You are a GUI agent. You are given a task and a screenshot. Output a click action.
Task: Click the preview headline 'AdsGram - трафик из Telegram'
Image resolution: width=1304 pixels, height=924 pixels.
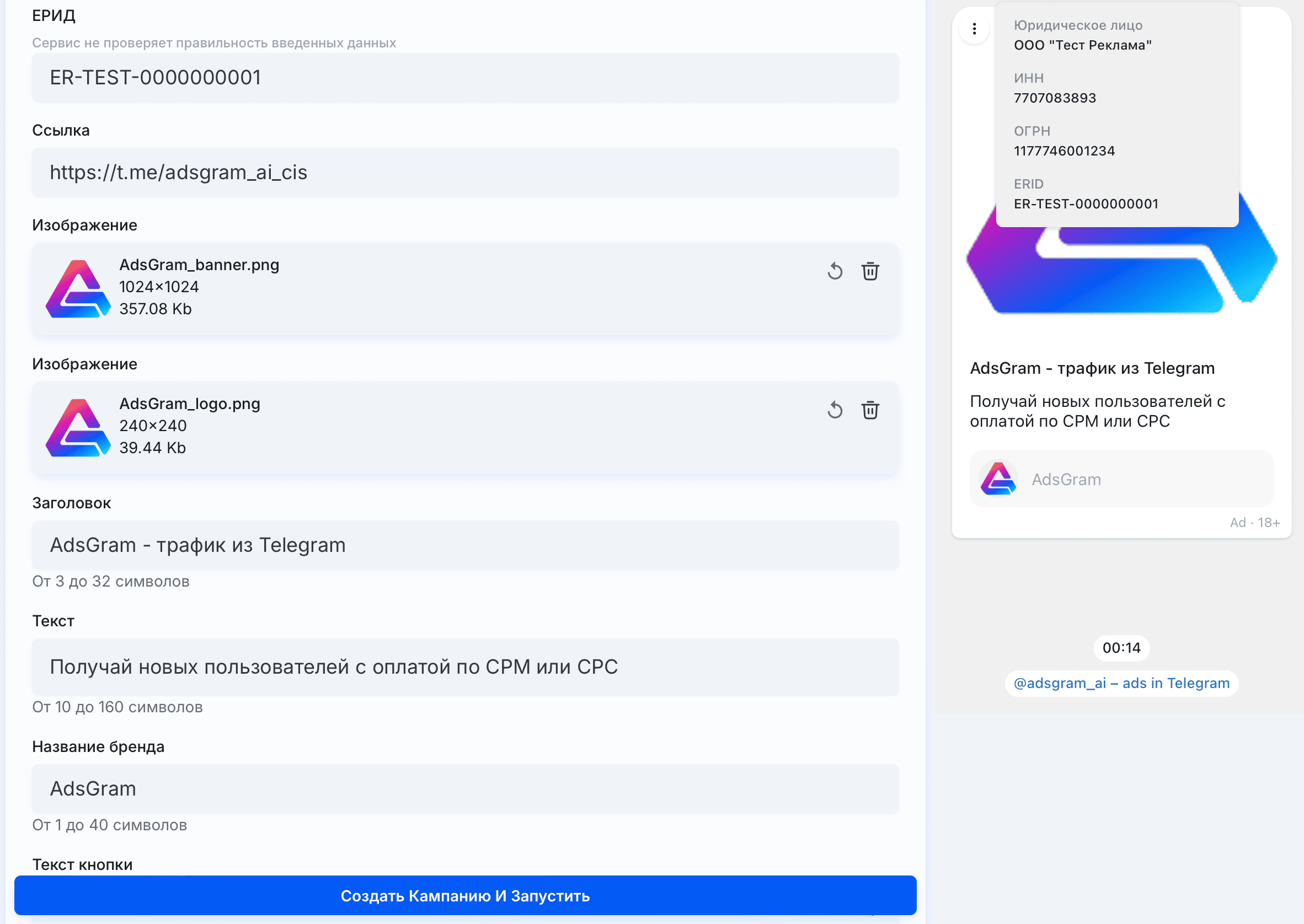(x=1092, y=368)
